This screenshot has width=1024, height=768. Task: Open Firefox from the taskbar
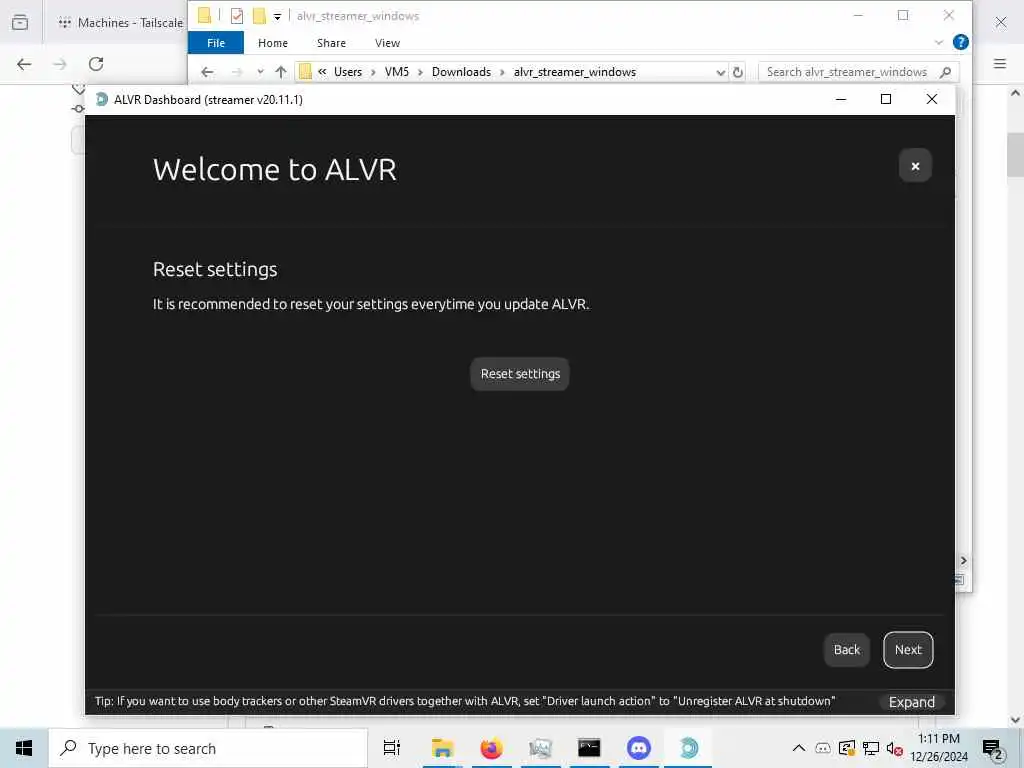point(491,748)
